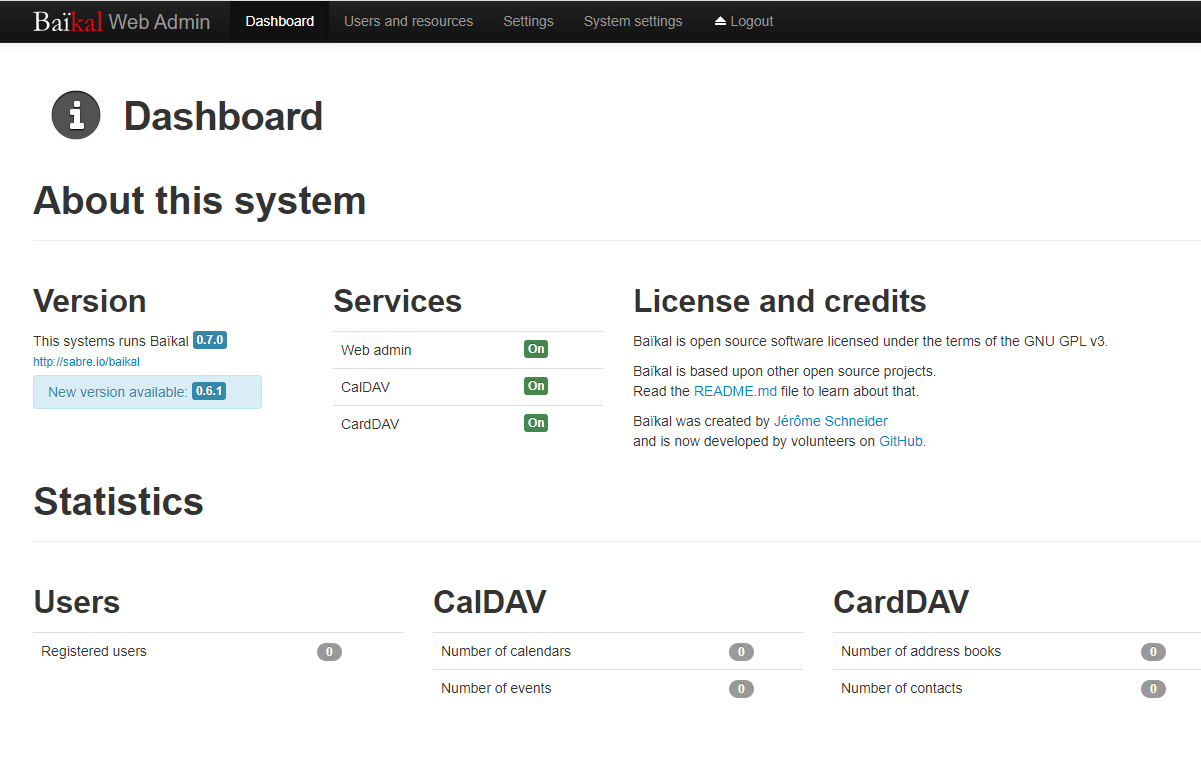Screen dimensions: 1201x777
Task: Open the Dashboard nav tab
Action: (279, 21)
